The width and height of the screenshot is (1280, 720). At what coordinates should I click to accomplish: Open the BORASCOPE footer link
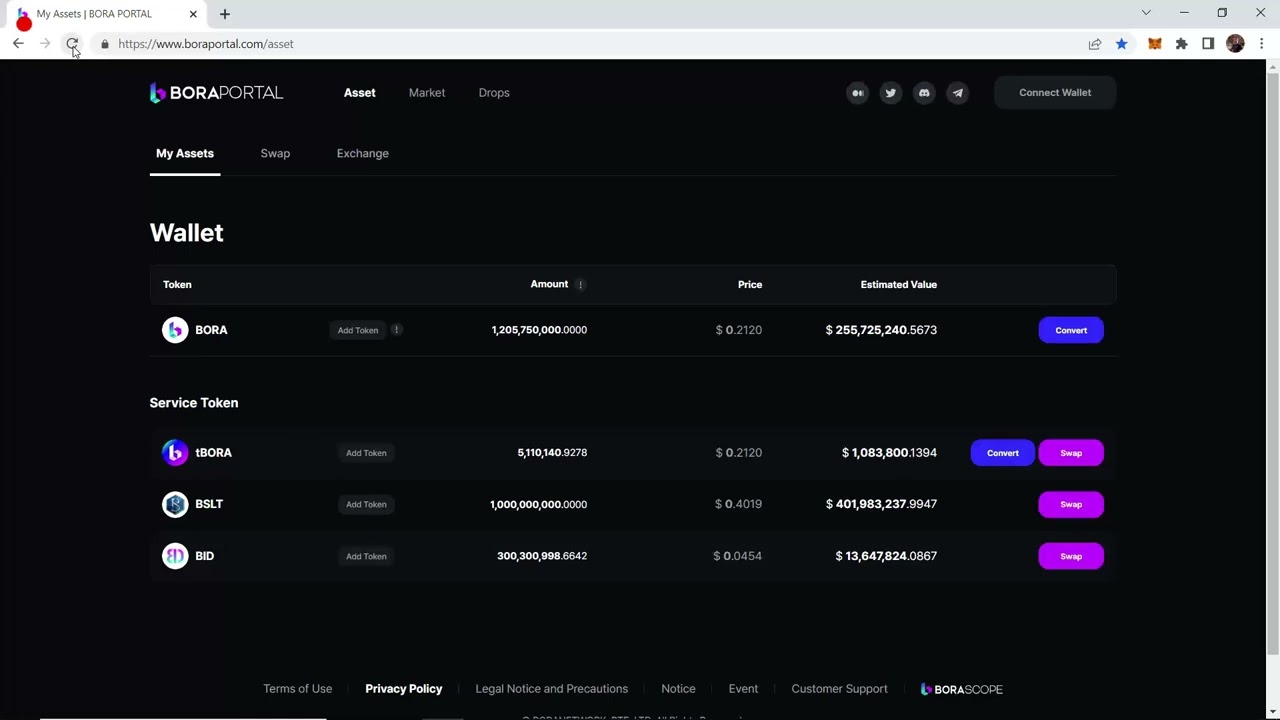pos(961,689)
